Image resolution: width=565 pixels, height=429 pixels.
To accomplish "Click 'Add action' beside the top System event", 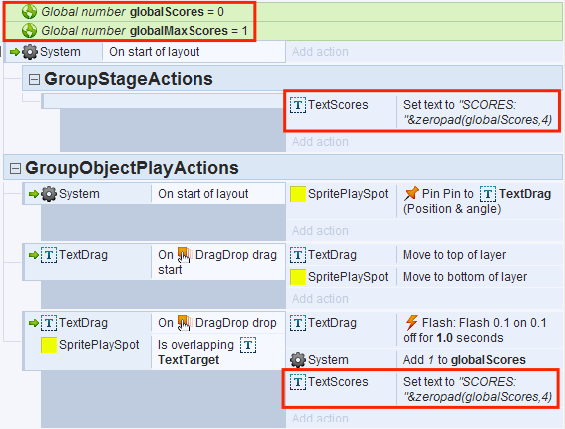I will click(320, 52).
